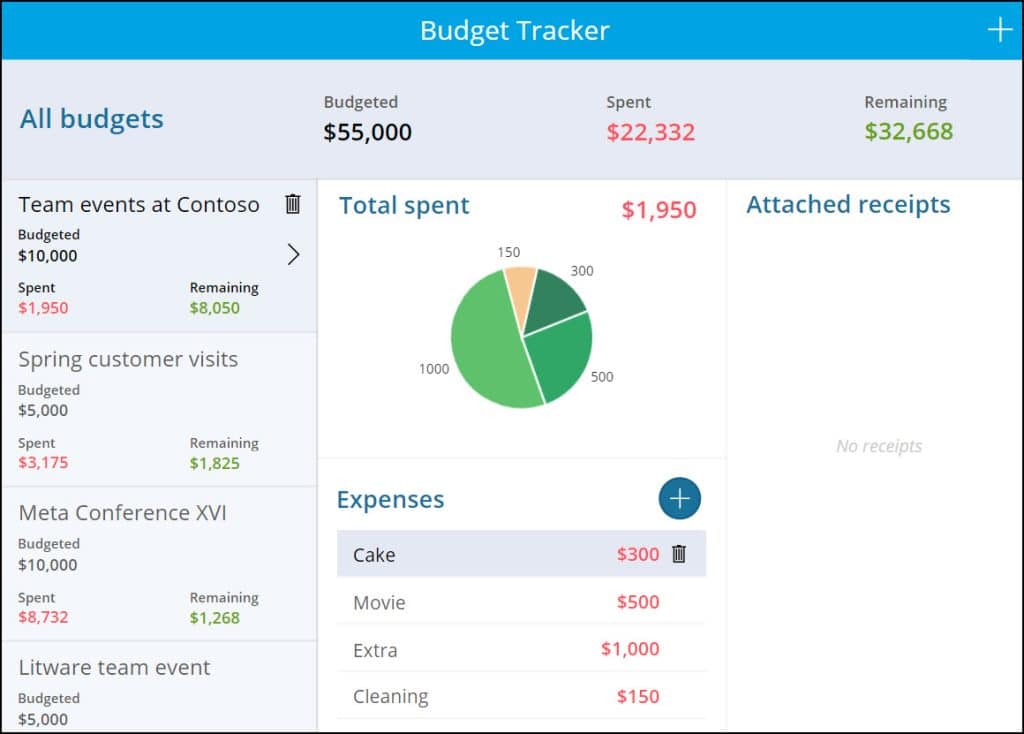1024x734 pixels.
Task: Click the Expenses section heading
Action: [391, 499]
